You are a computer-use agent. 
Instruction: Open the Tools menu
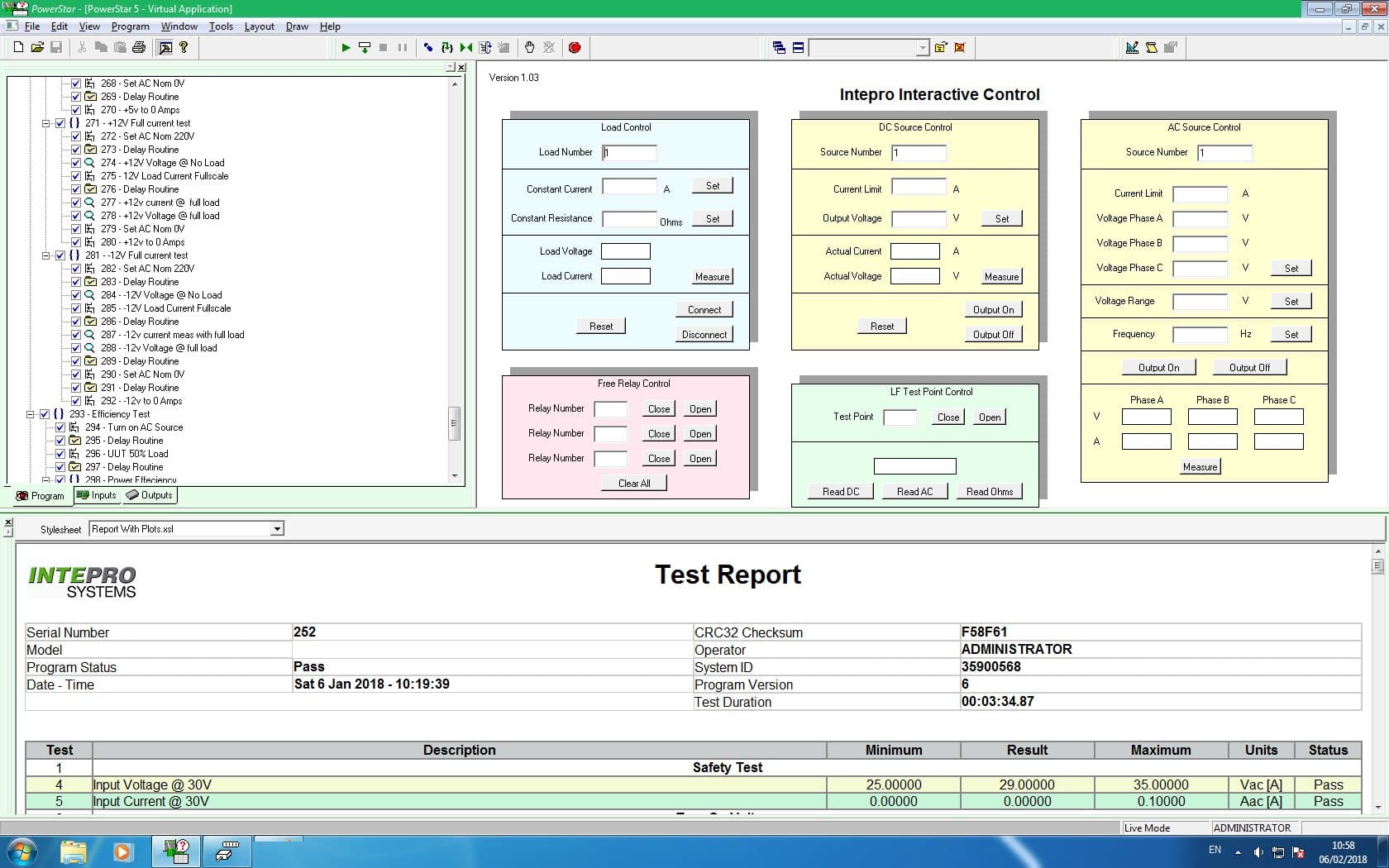pos(221,26)
